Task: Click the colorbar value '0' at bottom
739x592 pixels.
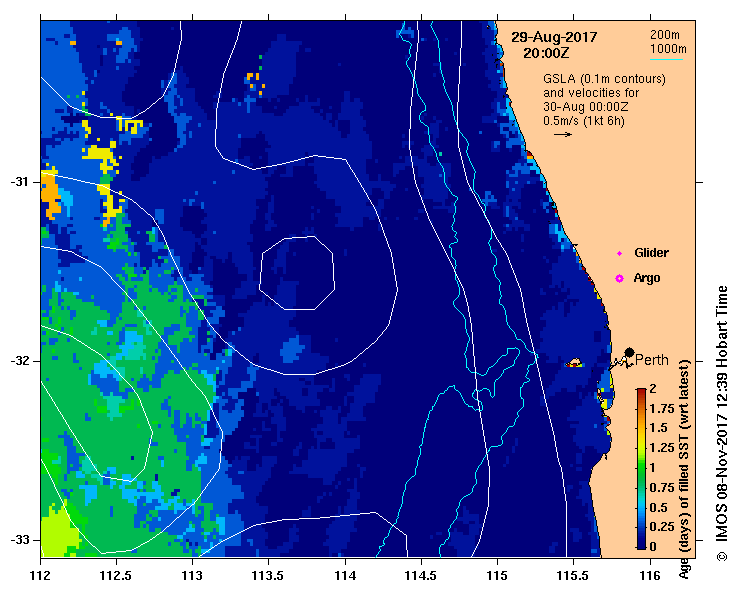Action: 653,547
